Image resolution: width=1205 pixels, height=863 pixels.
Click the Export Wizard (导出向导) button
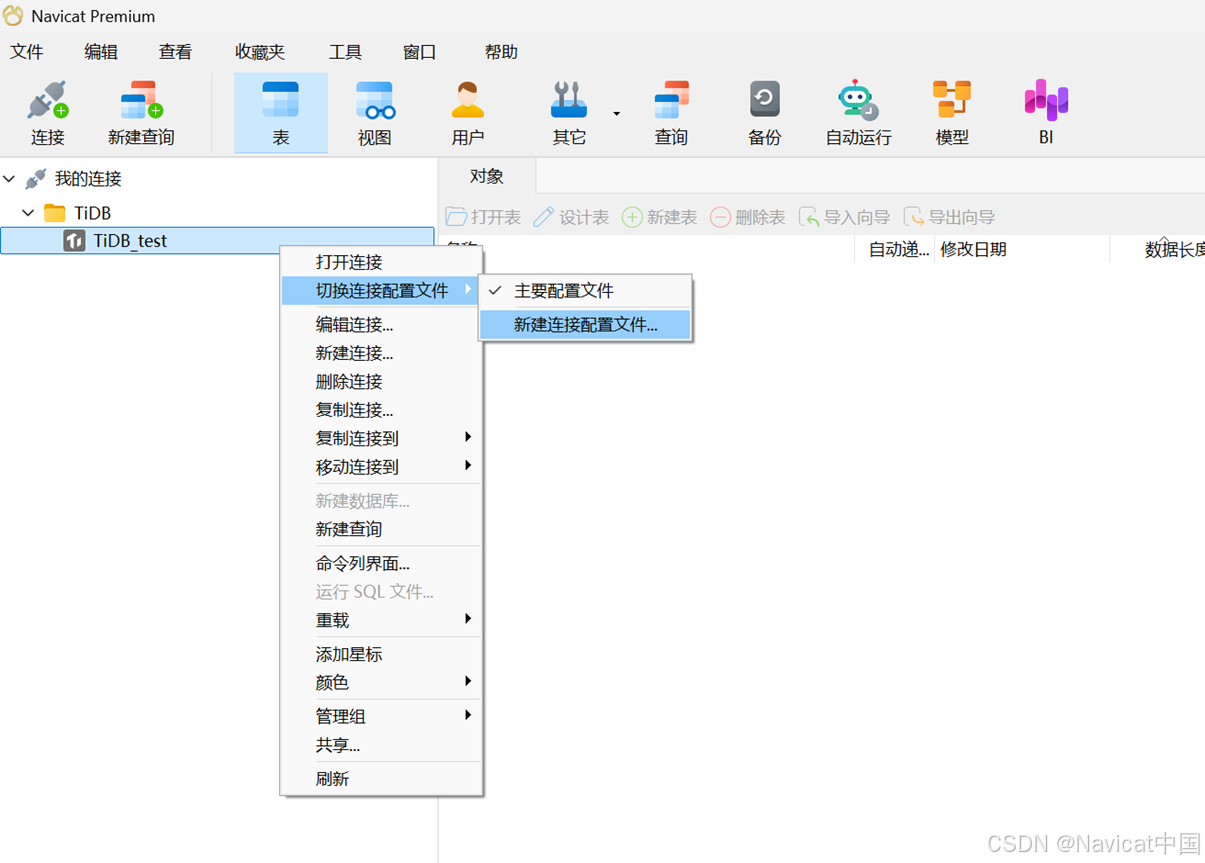point(949,217)
